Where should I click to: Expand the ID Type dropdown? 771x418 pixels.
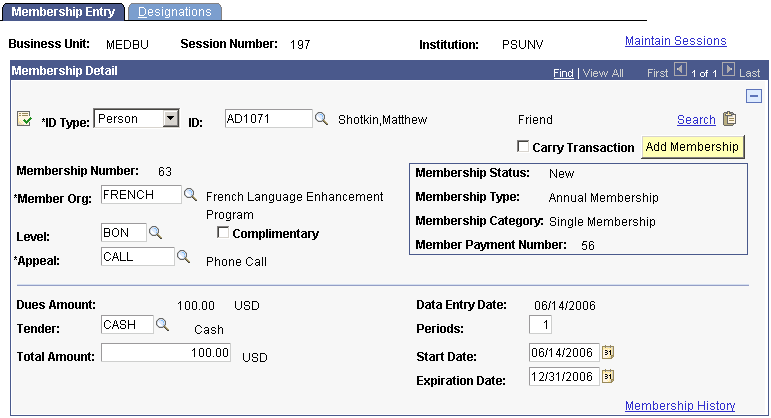(170, 118)
